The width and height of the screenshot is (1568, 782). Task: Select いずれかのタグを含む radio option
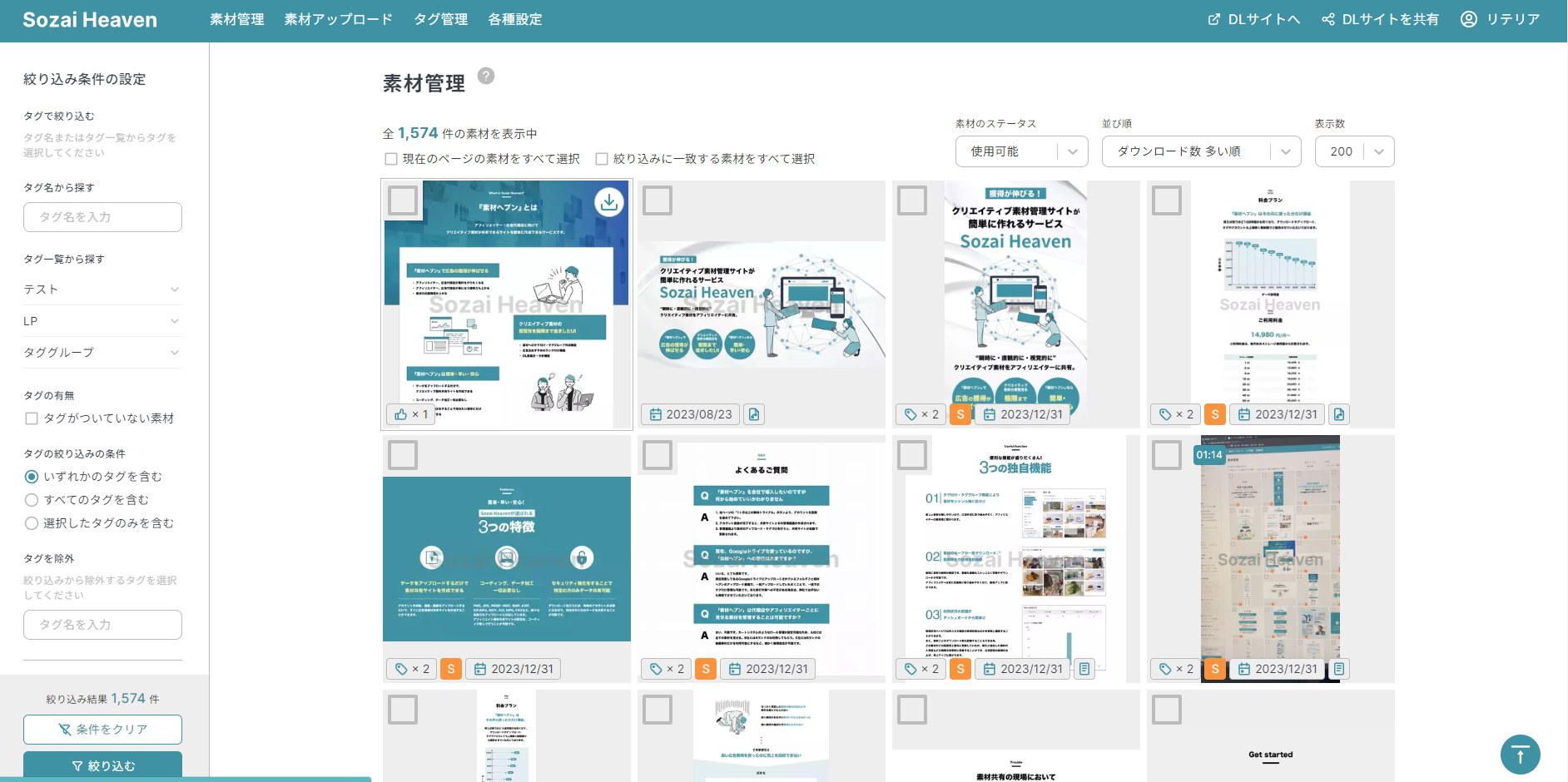point(32,477)
